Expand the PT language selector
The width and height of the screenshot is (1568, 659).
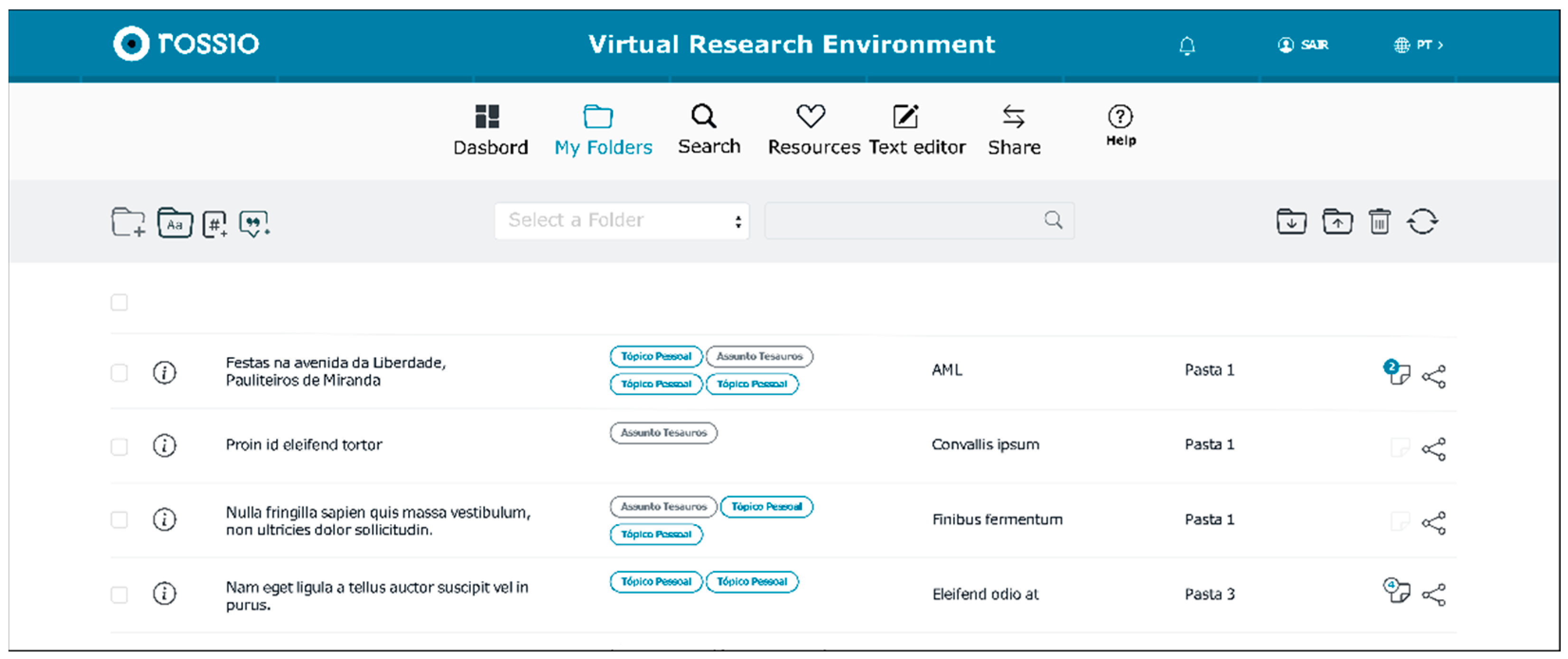(x=1419, y=45)
